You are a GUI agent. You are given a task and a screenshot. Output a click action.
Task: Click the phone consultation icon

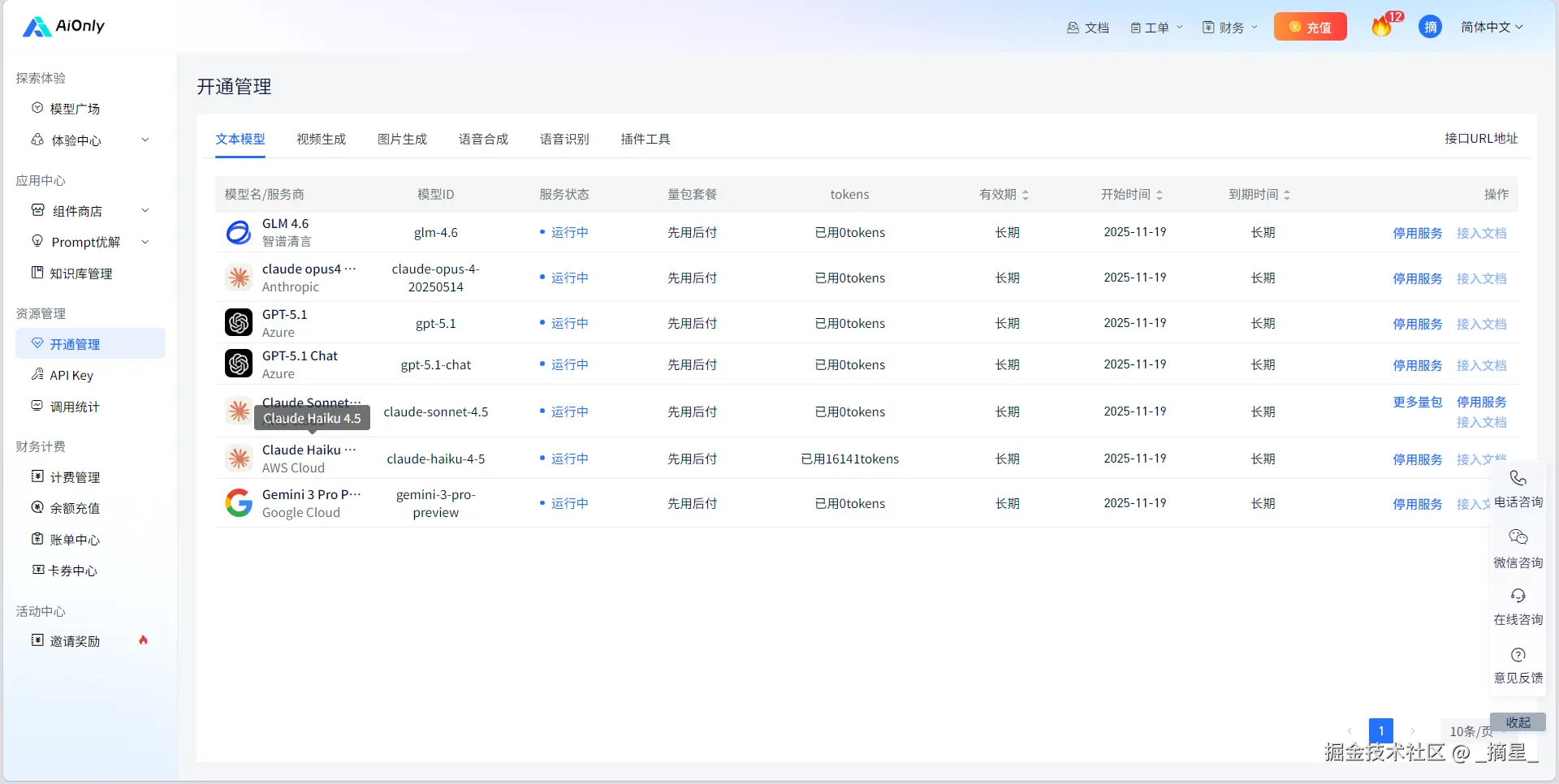[1518, 478]
